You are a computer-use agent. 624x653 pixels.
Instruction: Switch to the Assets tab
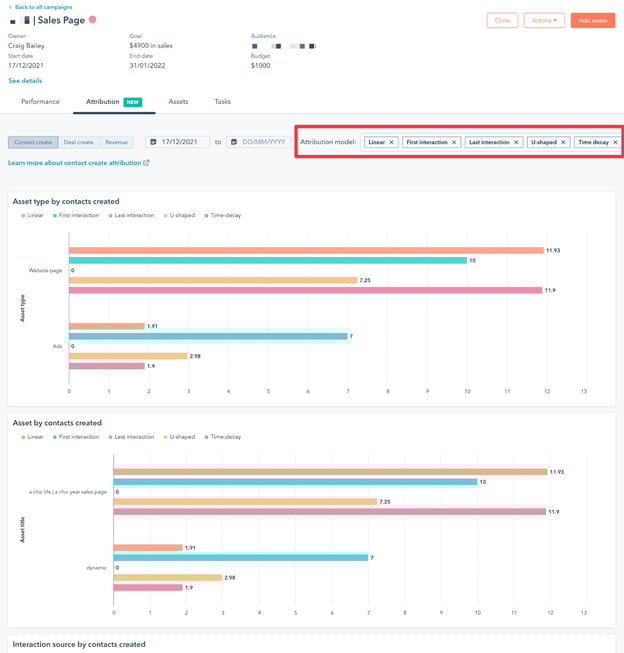click(x=178, y=102)
